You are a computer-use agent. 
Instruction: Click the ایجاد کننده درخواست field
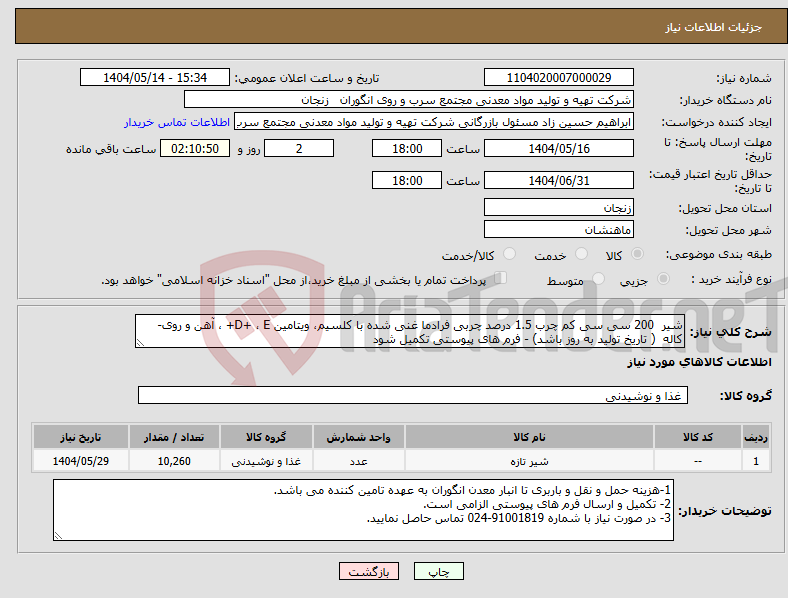pos(434,122)
